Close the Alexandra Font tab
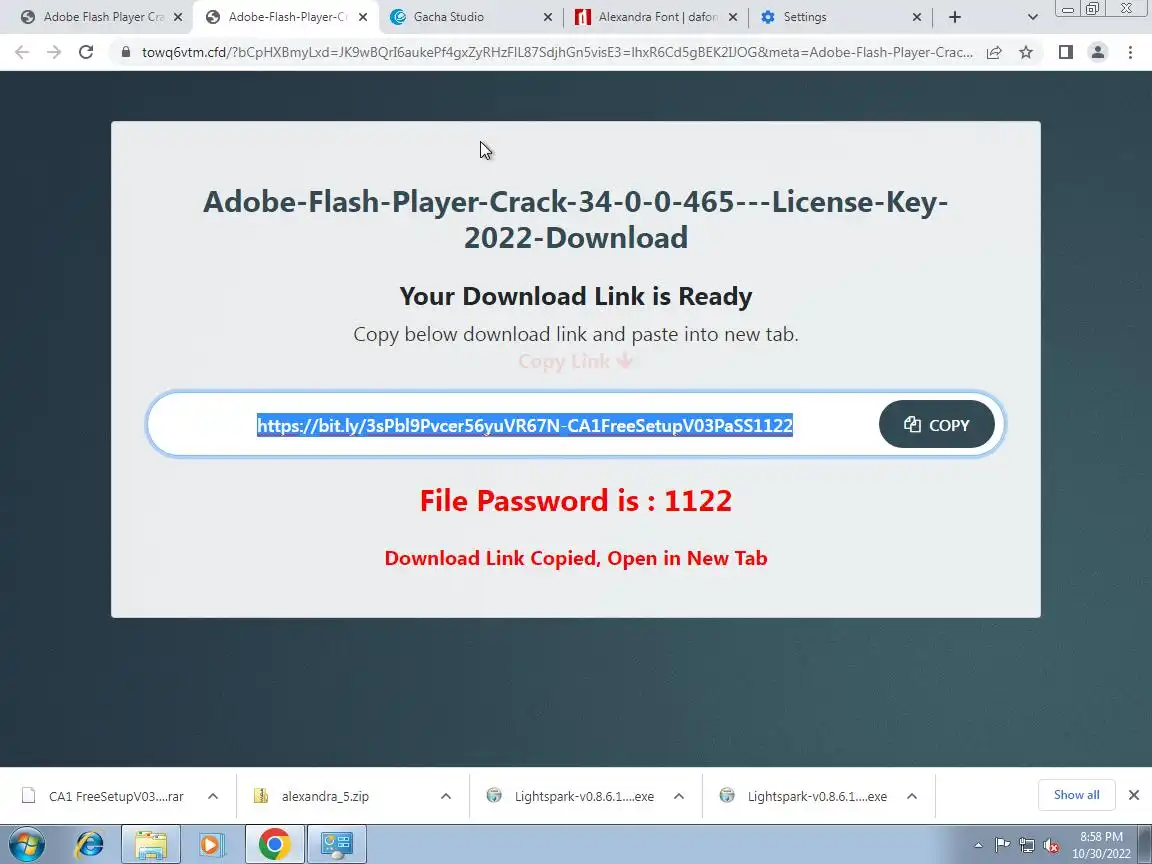Screen dimensions: 1152x864 (x=732, y=17)
